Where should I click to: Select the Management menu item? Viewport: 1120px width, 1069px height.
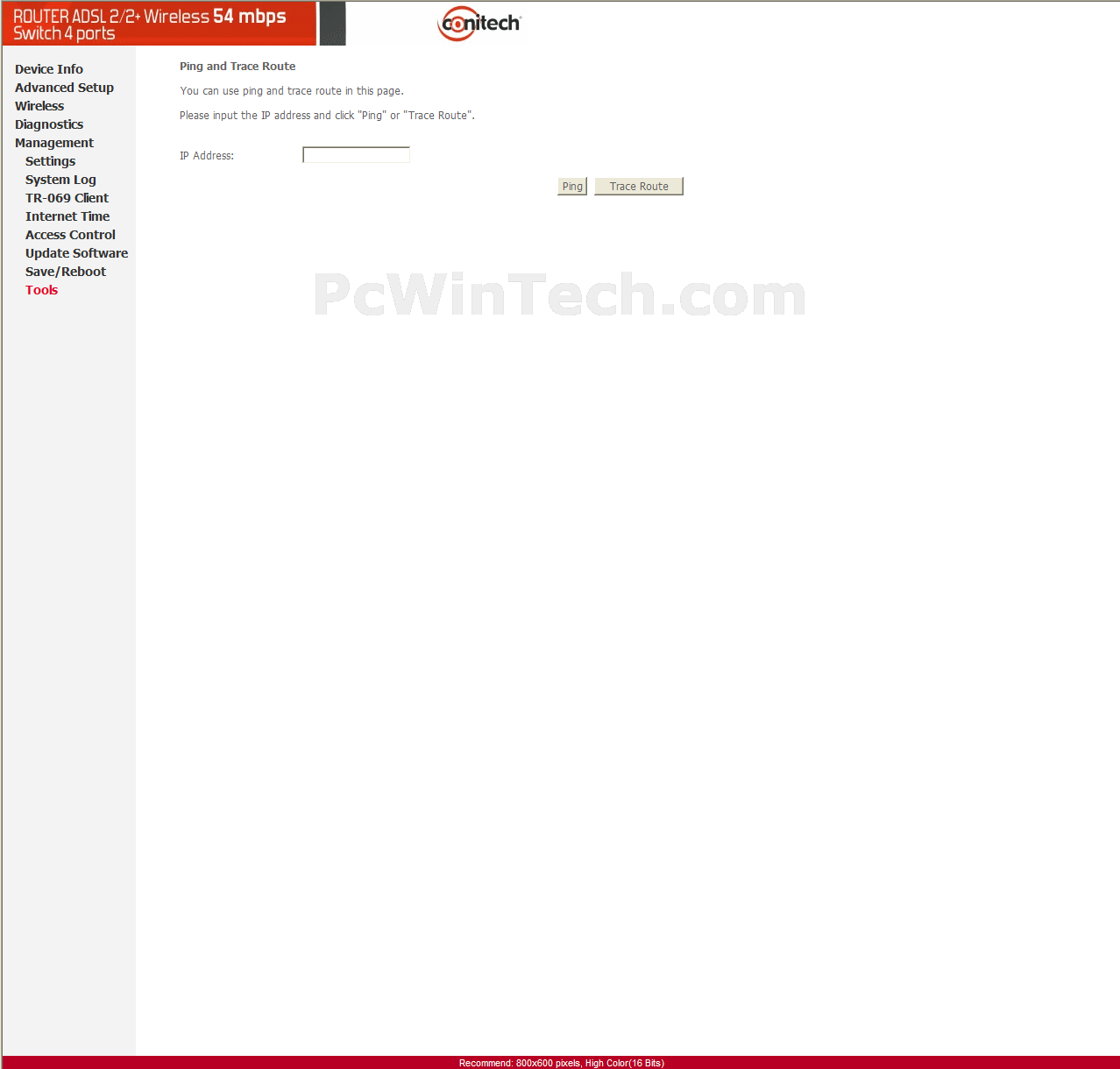click(x=54, y=143)
